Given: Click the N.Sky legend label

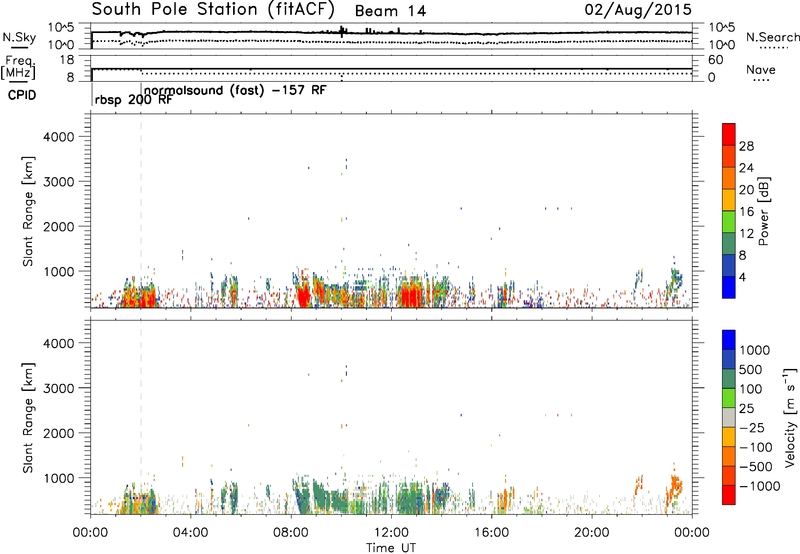Looking at the screenshot, I should pos(19,38).
